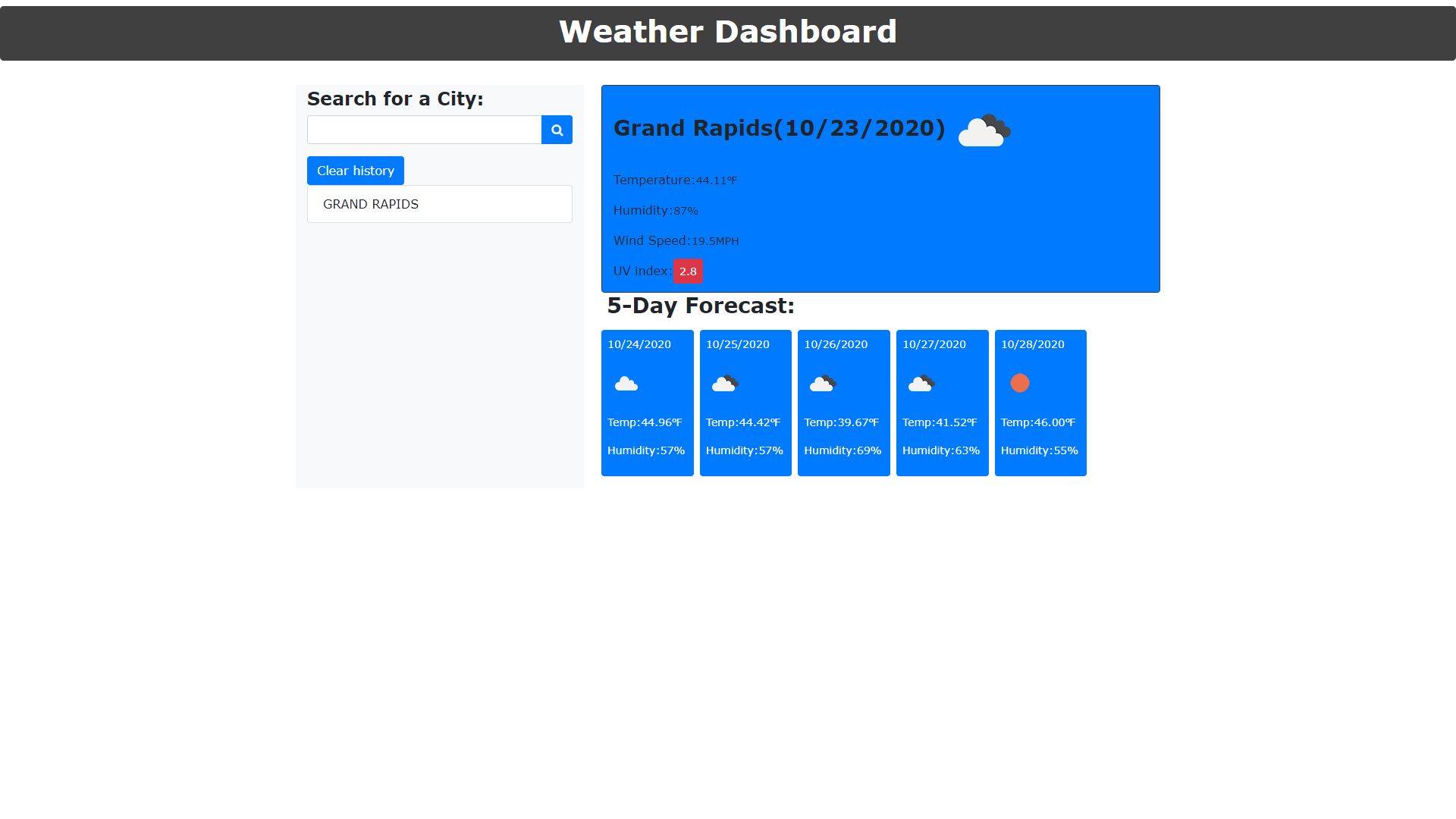Click inside the city search input field

424,129
